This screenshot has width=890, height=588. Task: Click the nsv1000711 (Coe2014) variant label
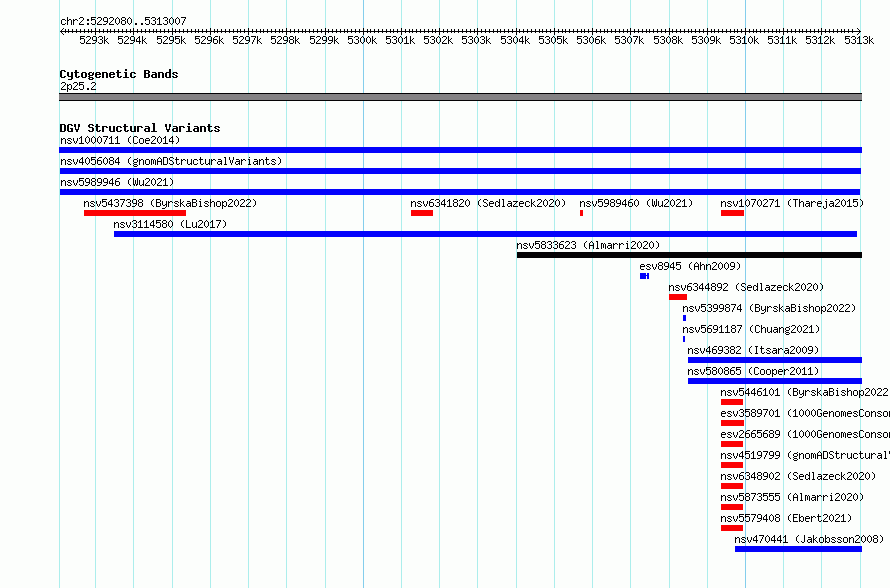(120, 140)
